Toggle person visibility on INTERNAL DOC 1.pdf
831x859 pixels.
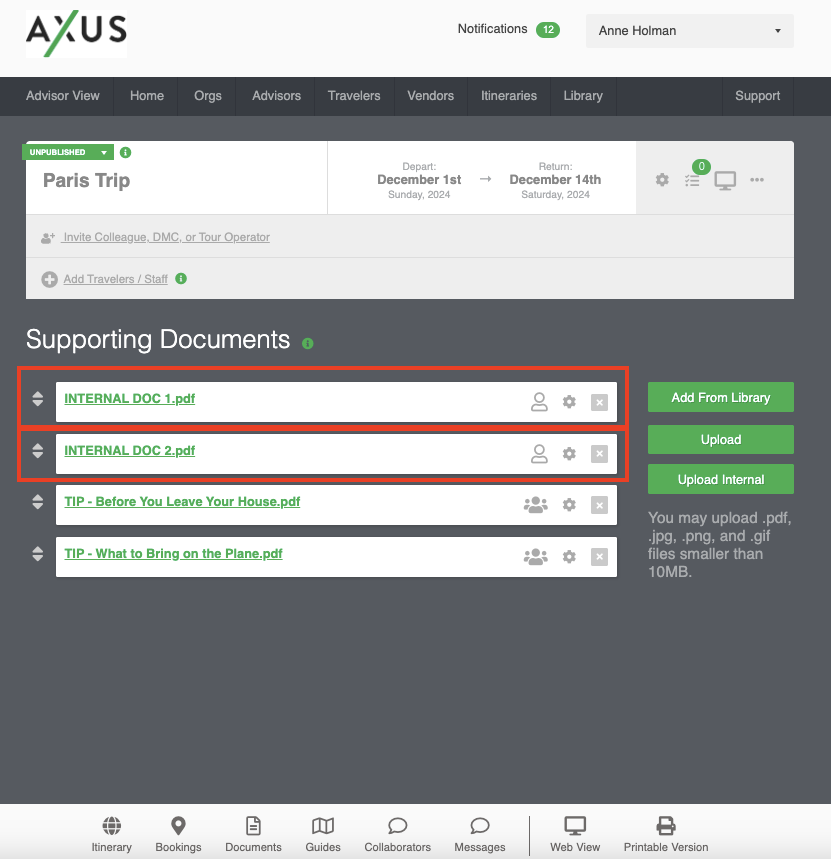click(539, 401)
